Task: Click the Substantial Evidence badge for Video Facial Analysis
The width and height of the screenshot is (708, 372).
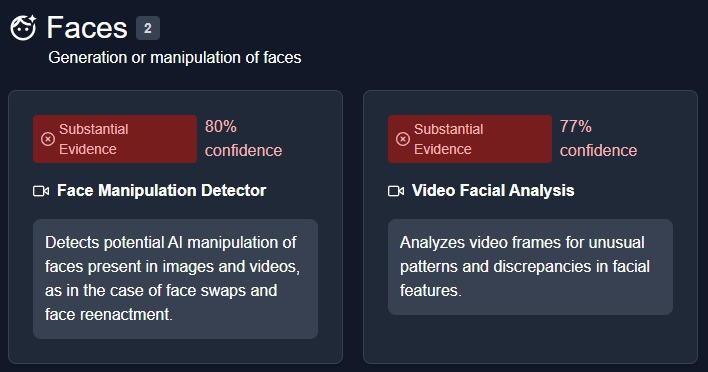Action: click(470, 139)
